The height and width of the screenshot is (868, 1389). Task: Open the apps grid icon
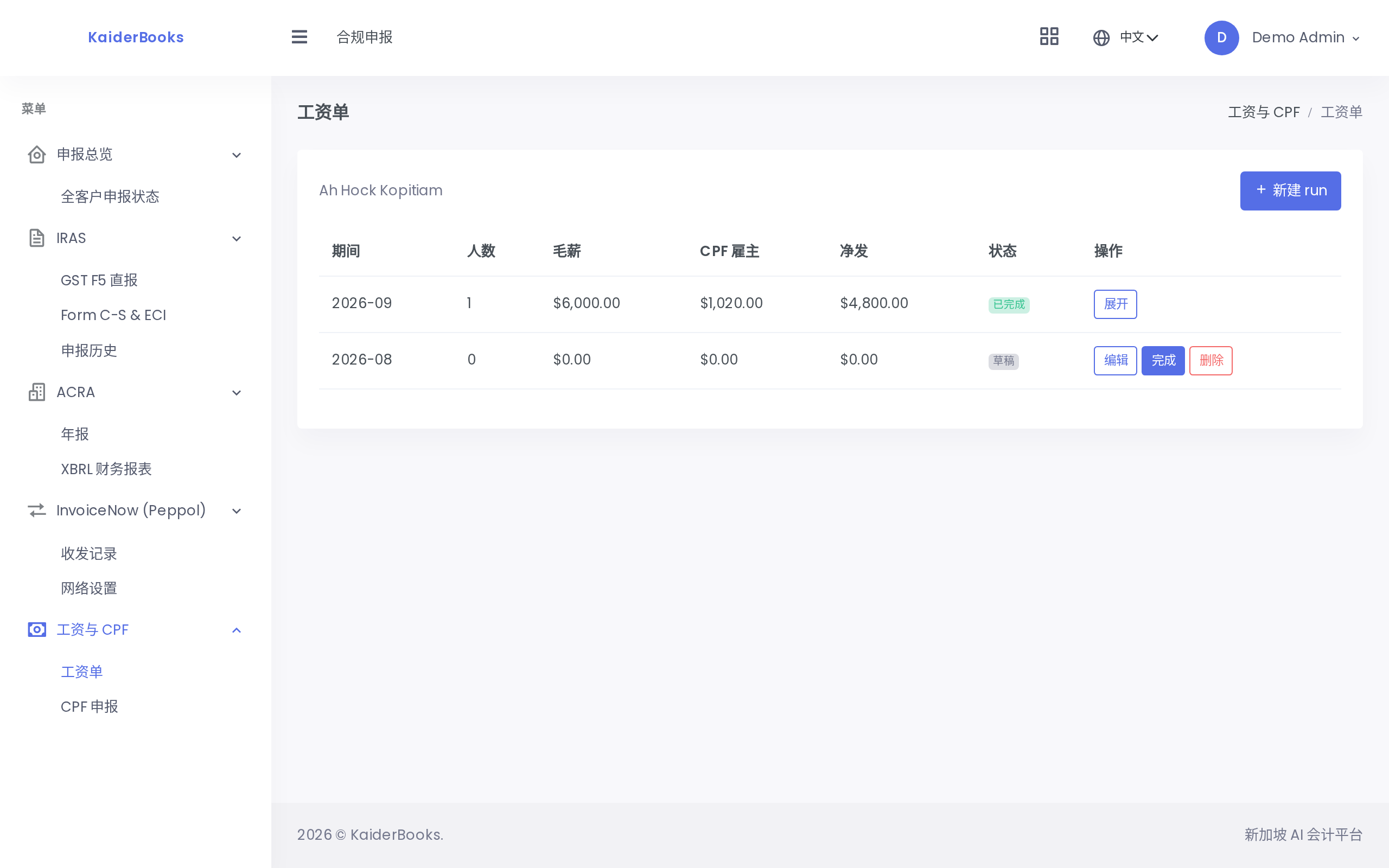[1049, 37]
